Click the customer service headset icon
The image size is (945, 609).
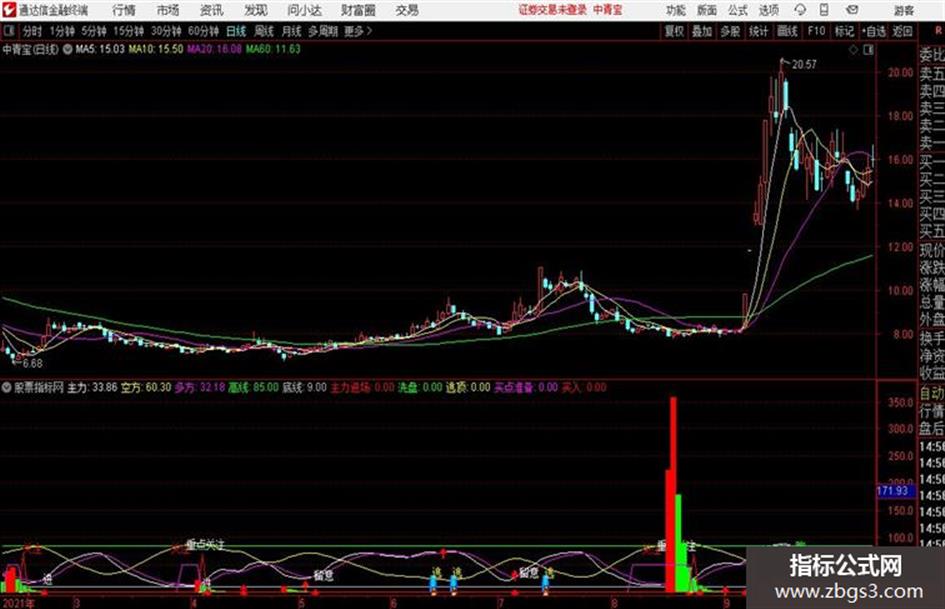(800, 10)
